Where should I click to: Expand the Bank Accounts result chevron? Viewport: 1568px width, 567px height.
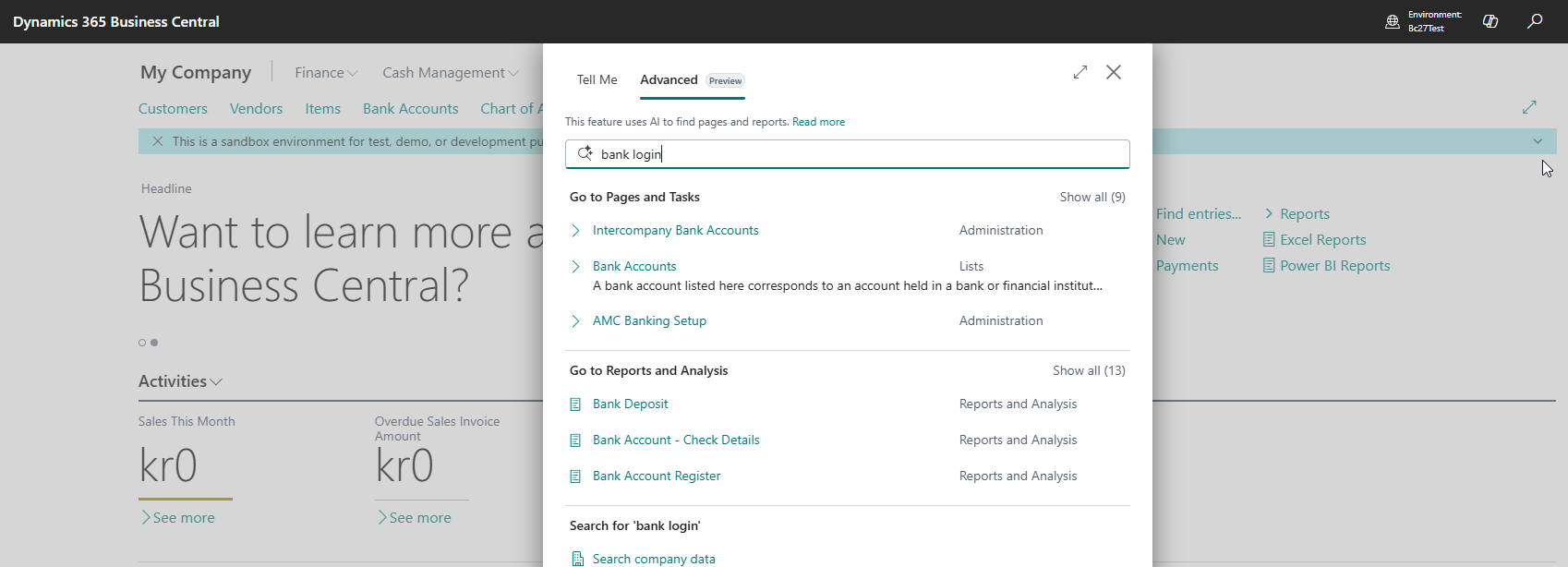coord(575,267)
